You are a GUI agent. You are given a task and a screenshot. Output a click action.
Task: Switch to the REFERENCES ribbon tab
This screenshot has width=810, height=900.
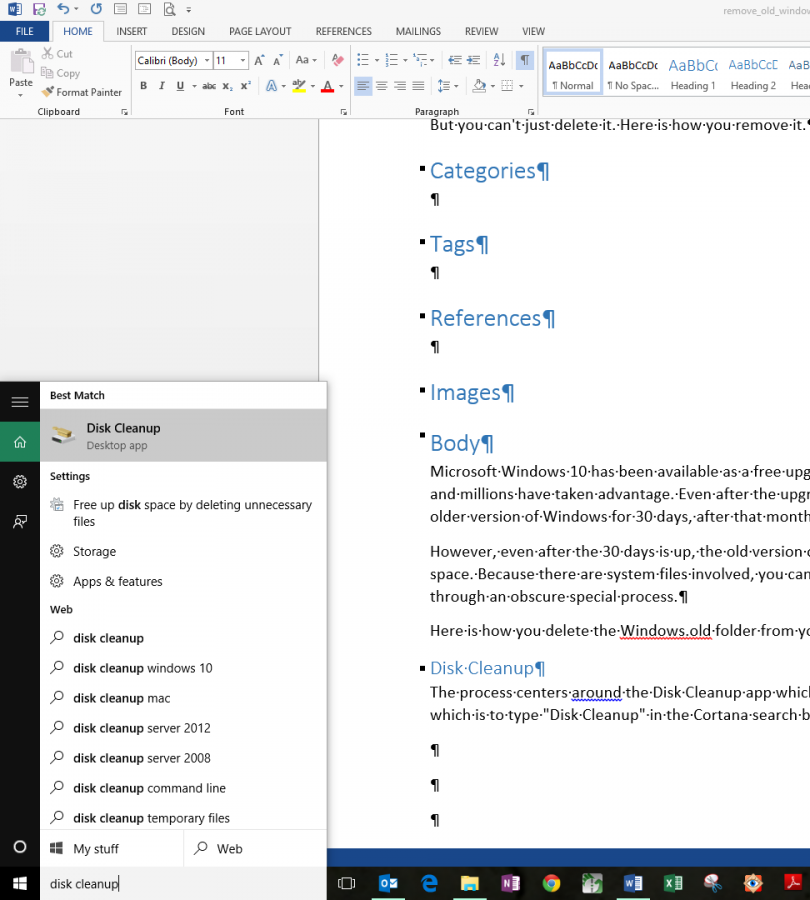coord(343,31)
